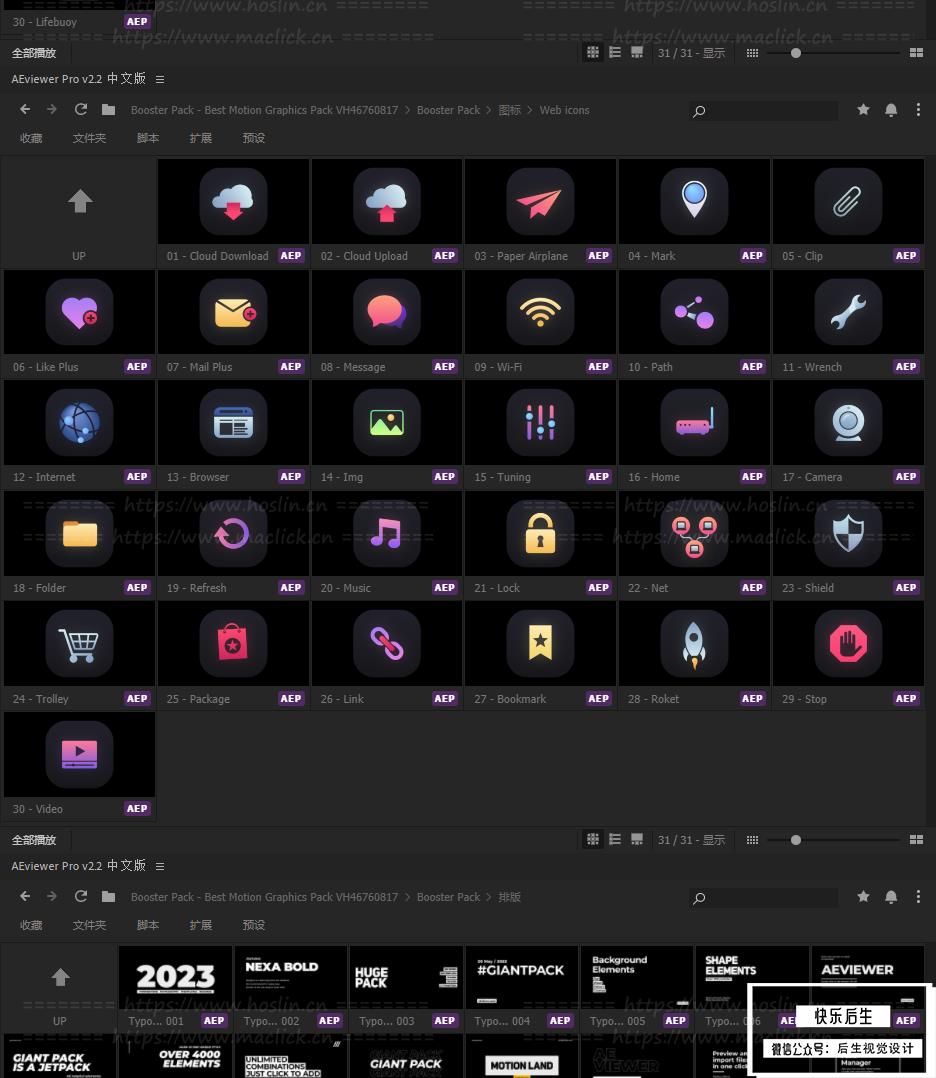Viewport: 936px width, 1078px height.
Task: Click small-grid size icon above Web icons panel
Action: coord(752,53)
